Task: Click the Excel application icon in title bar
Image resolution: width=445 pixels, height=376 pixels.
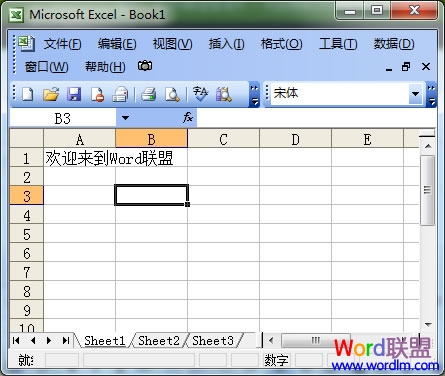Action: 16,15
